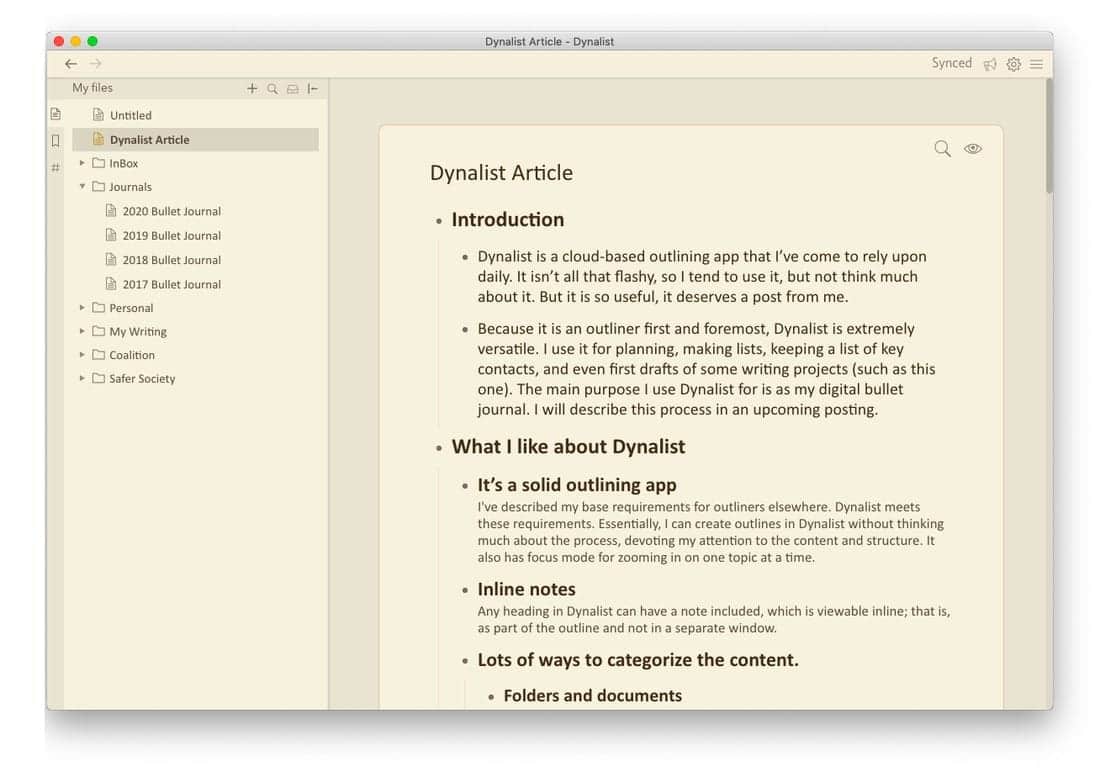Click the back navigation arrow
This screenshot has height=772, width=1100.
click(71, 64)
